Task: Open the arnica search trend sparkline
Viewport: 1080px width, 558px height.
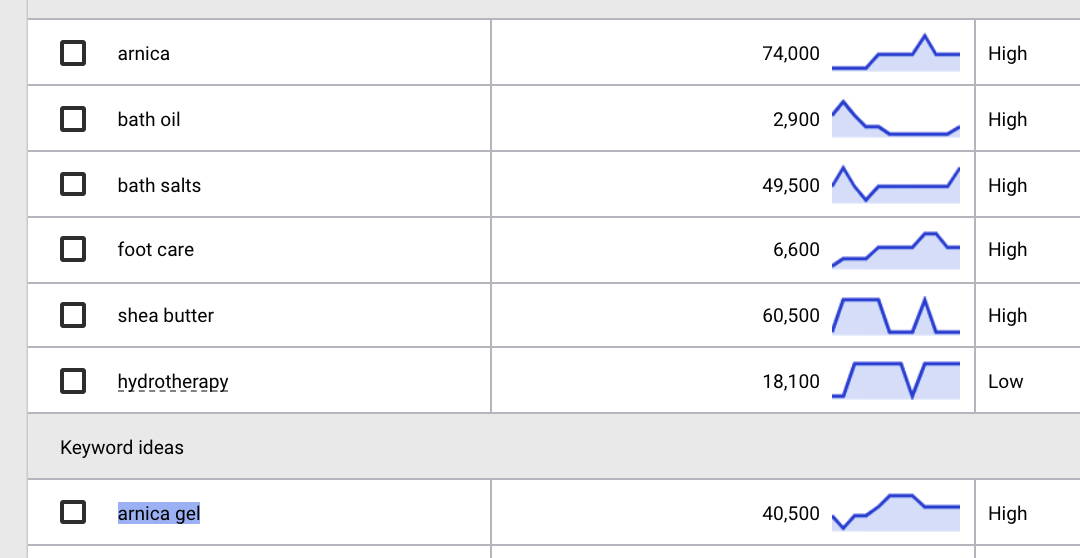Action: (x=895, y=53)
